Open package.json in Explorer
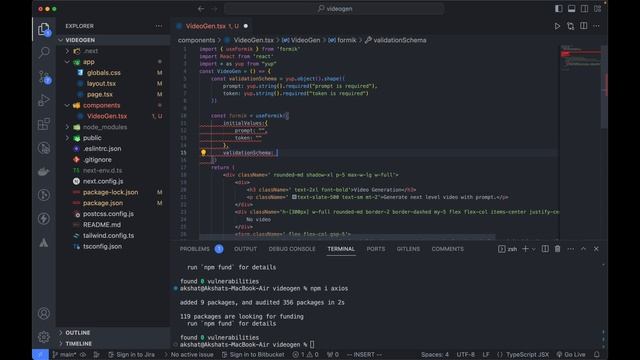 103,203
